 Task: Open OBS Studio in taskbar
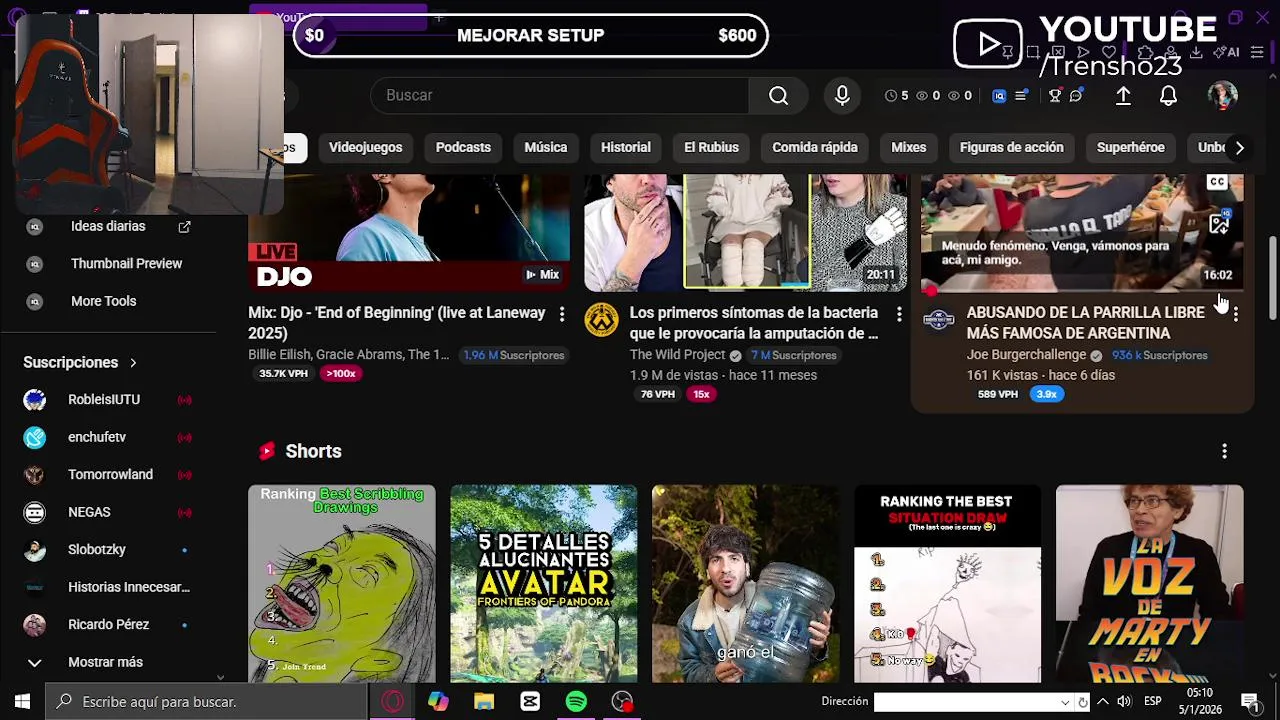[x=622, y=702]
